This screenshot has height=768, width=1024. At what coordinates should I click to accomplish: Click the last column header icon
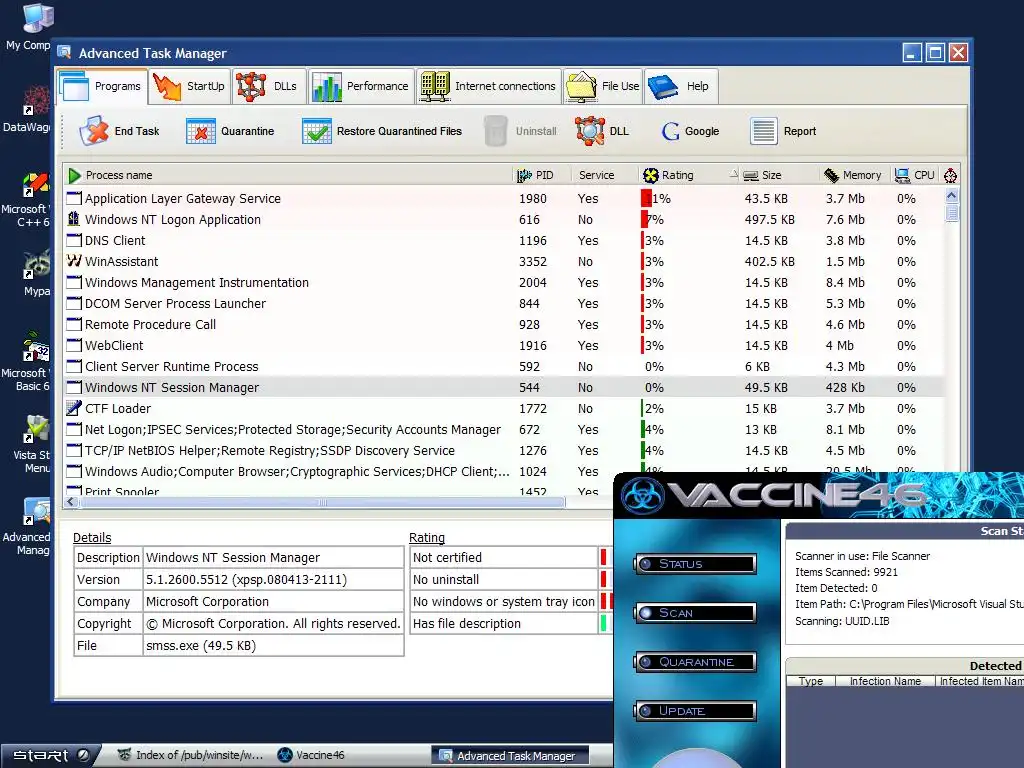[950, 175]
